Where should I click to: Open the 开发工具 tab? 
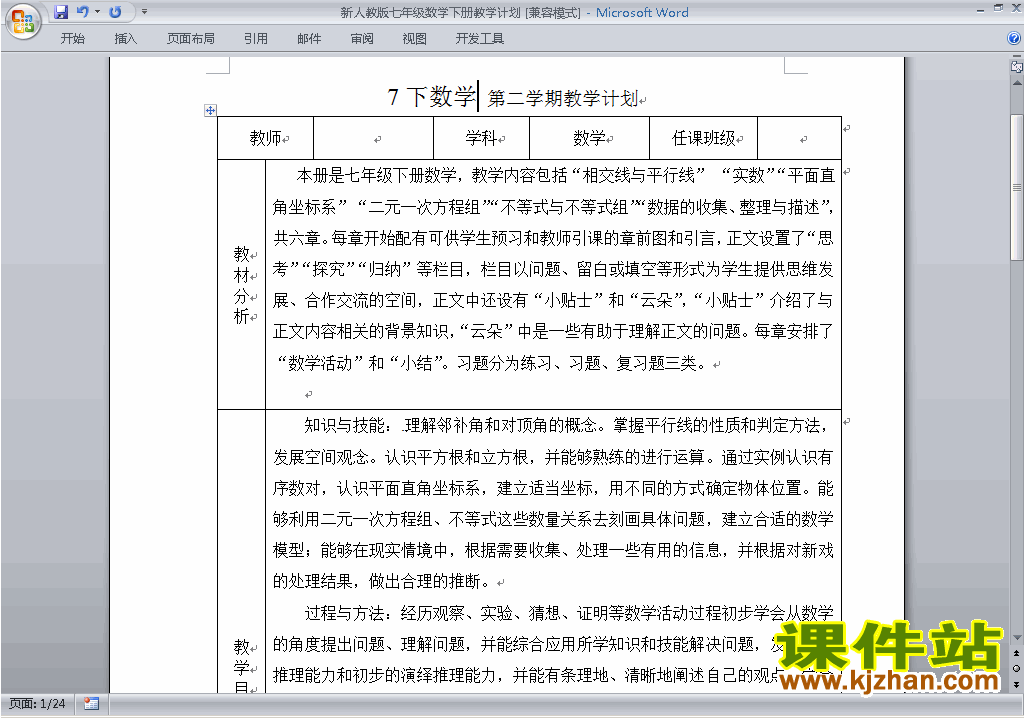point(479,39)
